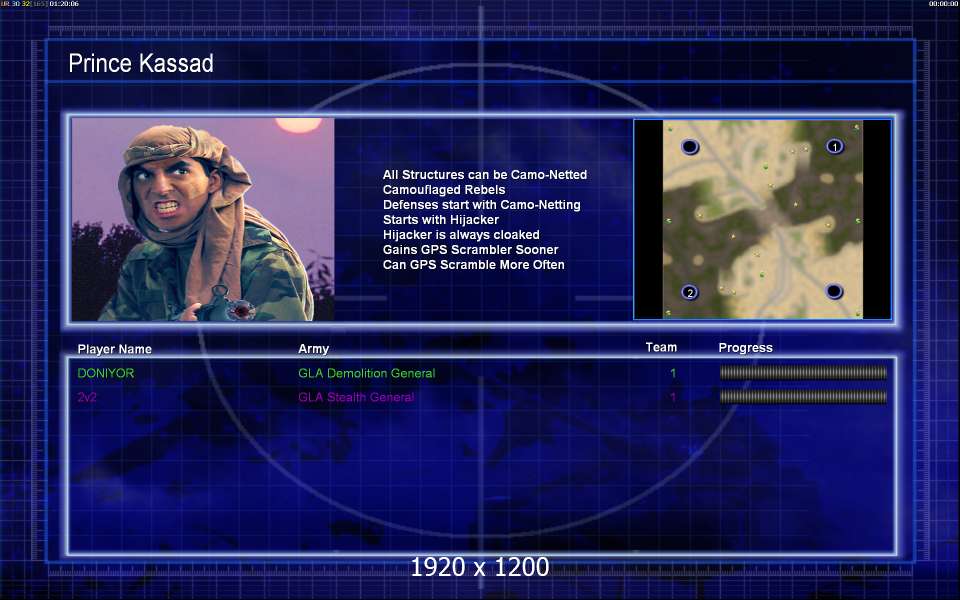Click the 'Camouflaged Rebels' line

pos(444,190)
